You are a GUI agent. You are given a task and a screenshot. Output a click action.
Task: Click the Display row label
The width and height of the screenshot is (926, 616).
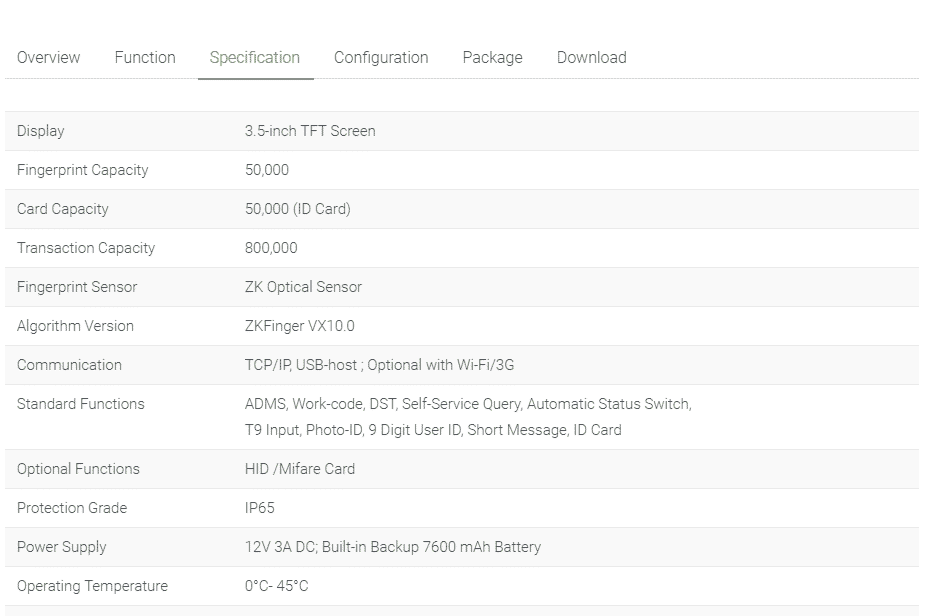click(41, 131)
